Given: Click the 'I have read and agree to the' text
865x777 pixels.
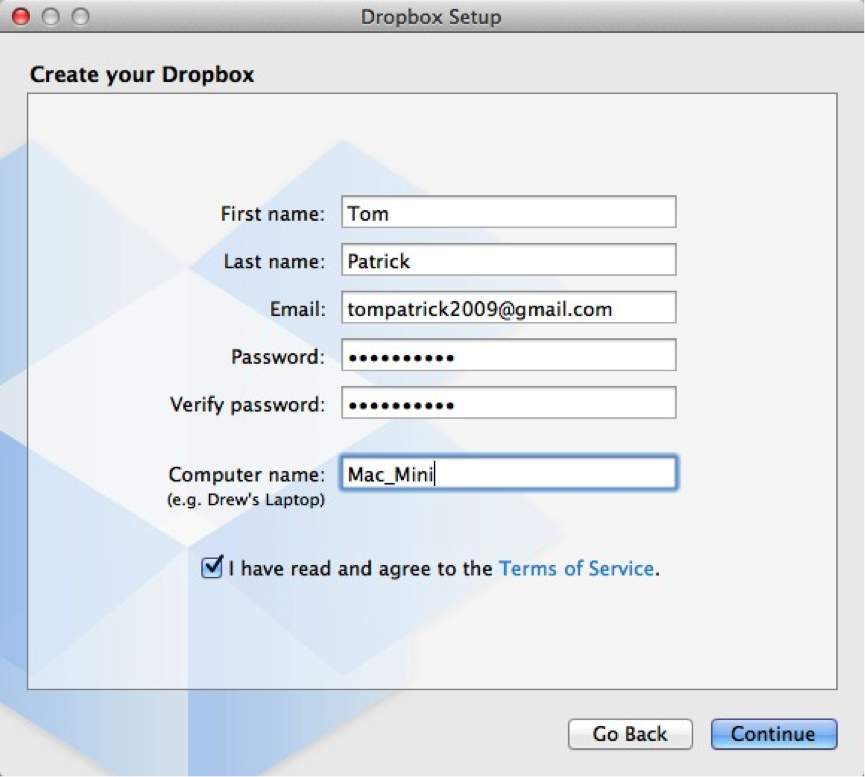Looking at the screenshot, I should click(360, 568).
